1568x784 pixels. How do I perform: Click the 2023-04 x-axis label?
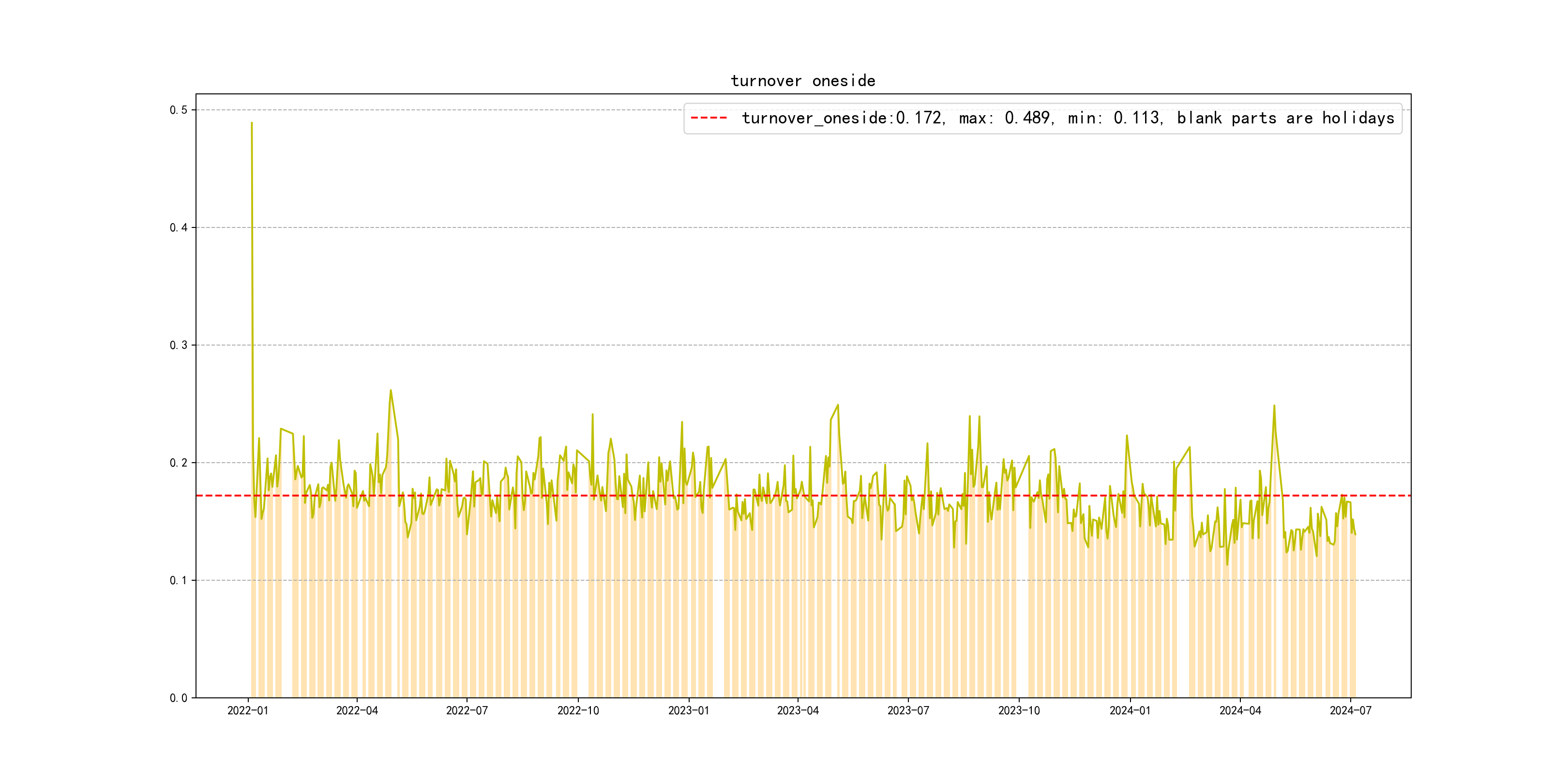798,711
